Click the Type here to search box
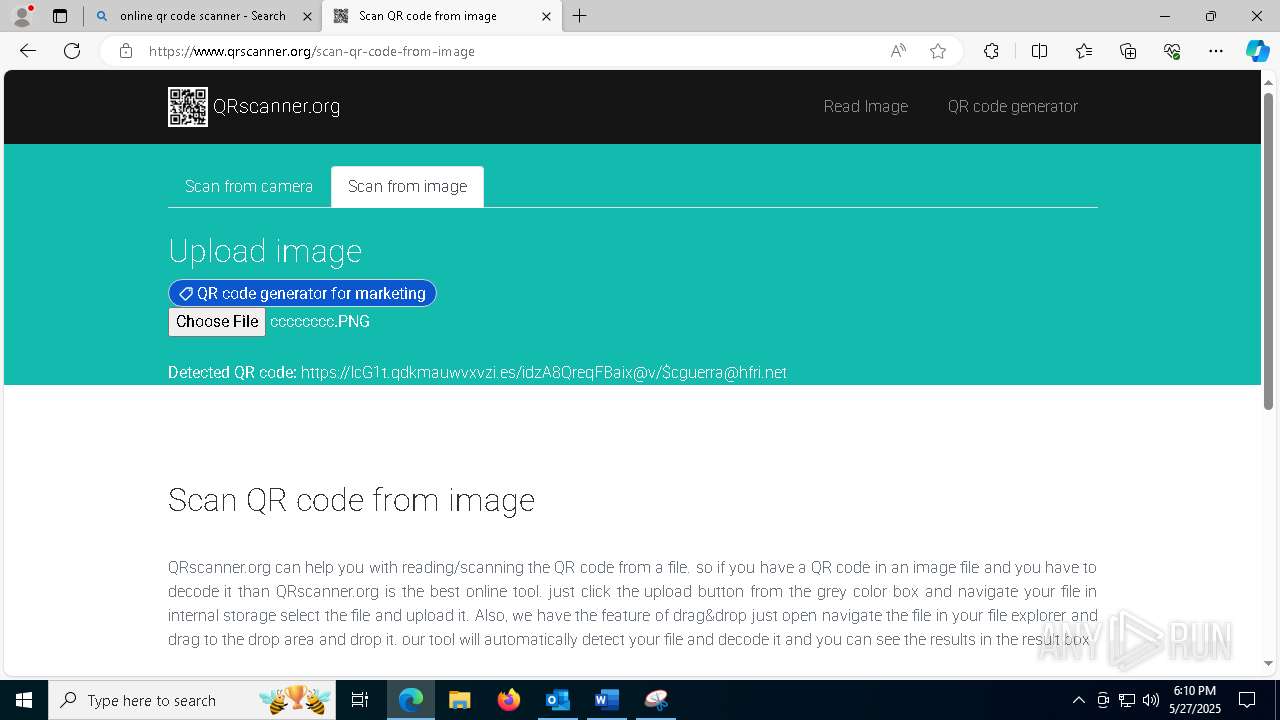This screenshot has width=1280, height=720. pyautogui.click(x=192, y=700)
